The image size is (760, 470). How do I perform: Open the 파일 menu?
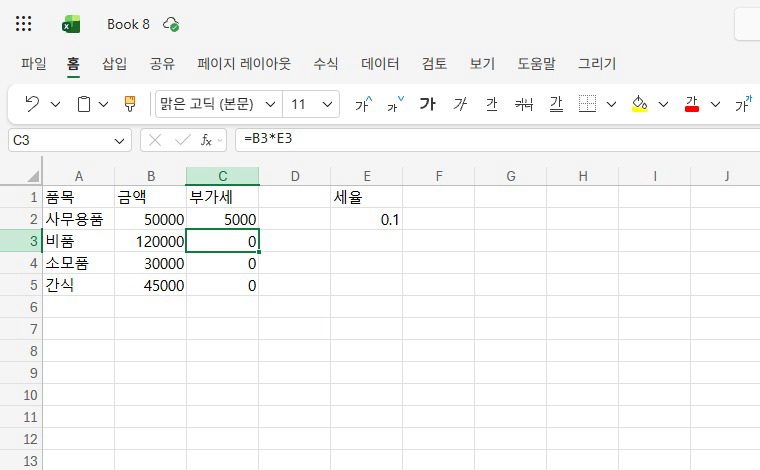tap(33, 63)
